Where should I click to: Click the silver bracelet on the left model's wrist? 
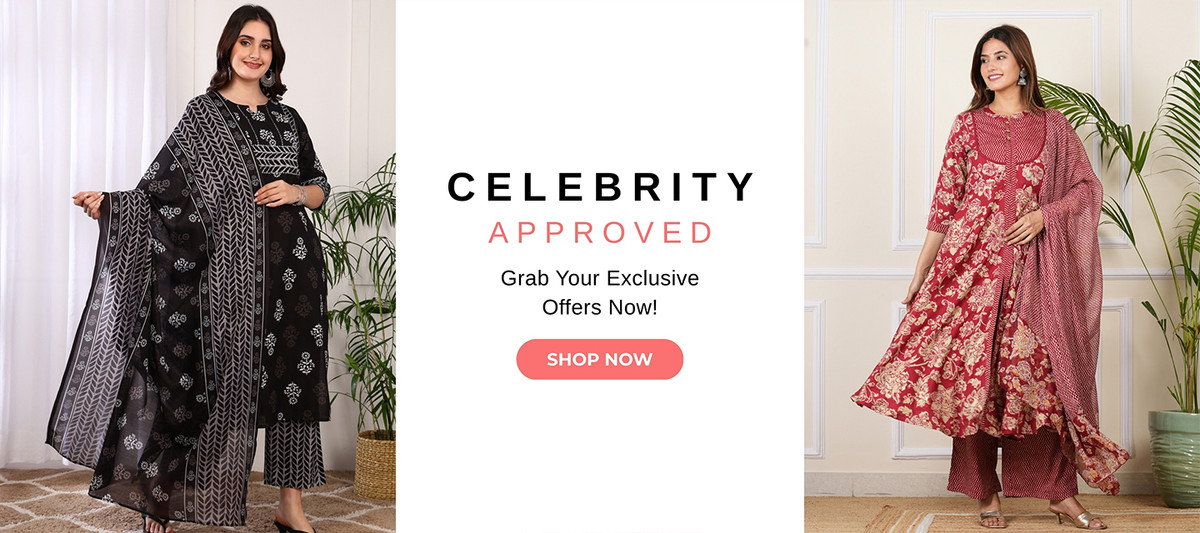(x=300, y=194)
